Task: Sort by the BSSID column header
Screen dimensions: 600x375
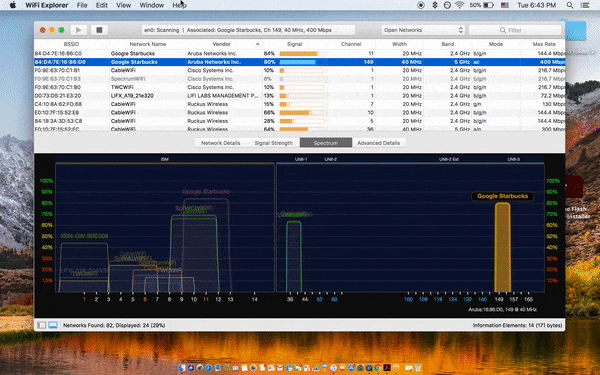Action: click(71, 44)
